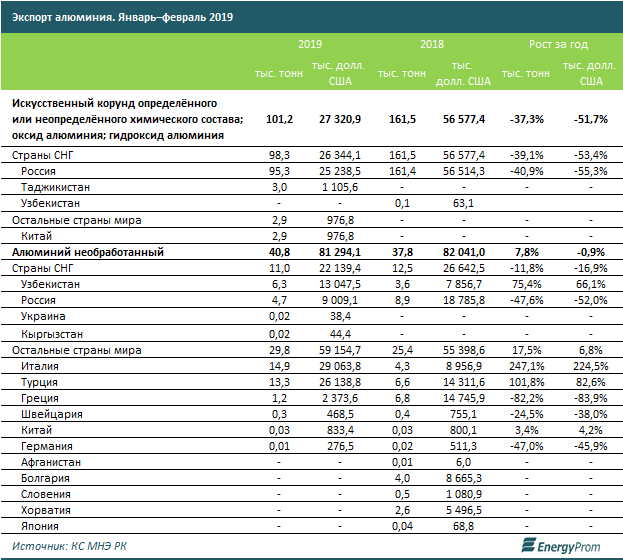Screen dimensions: 623x560
Task: Select the 'Искусственный корунд' category row label
Action: coord(126,119)
